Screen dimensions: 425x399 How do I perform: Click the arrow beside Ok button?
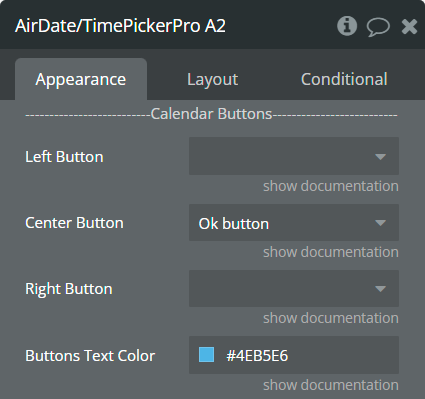380,223
